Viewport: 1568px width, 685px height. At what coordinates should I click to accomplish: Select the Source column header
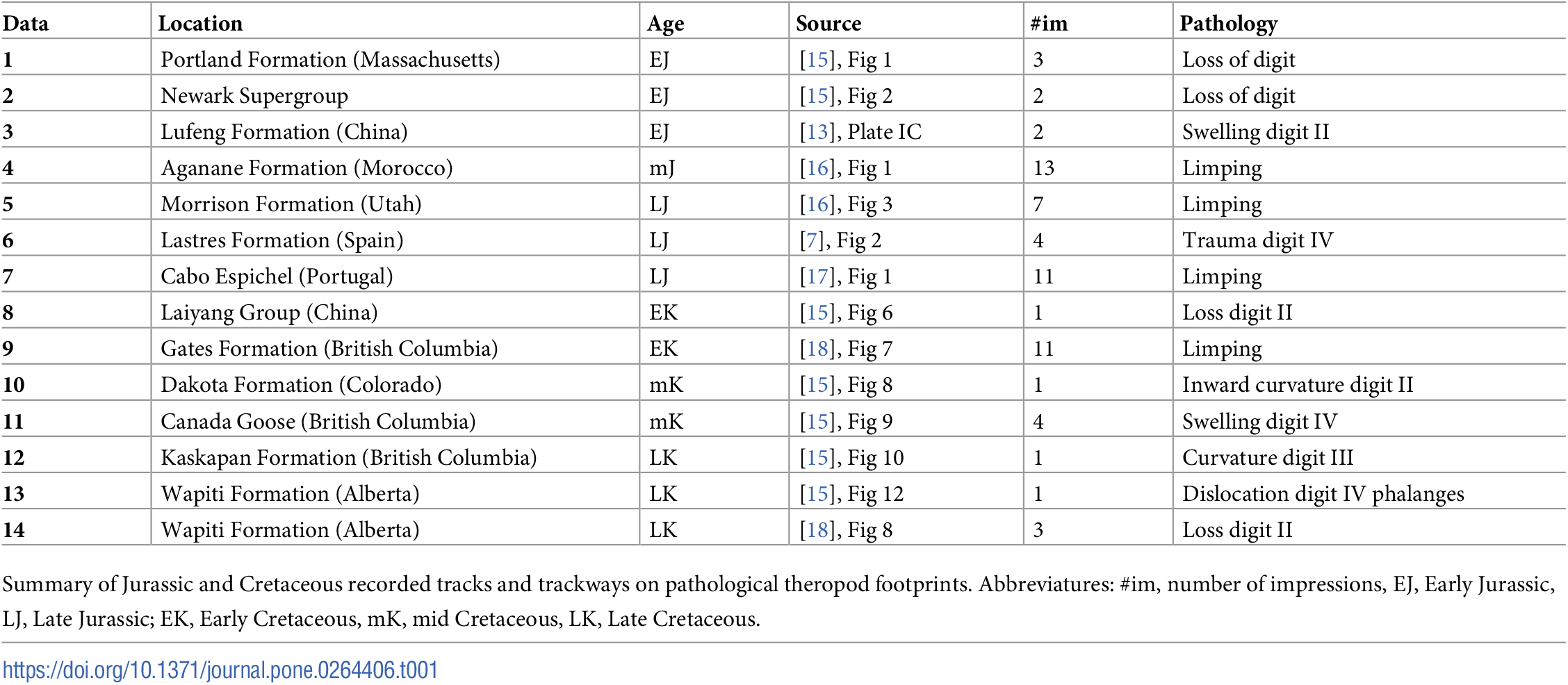click(x=828, y=24)
